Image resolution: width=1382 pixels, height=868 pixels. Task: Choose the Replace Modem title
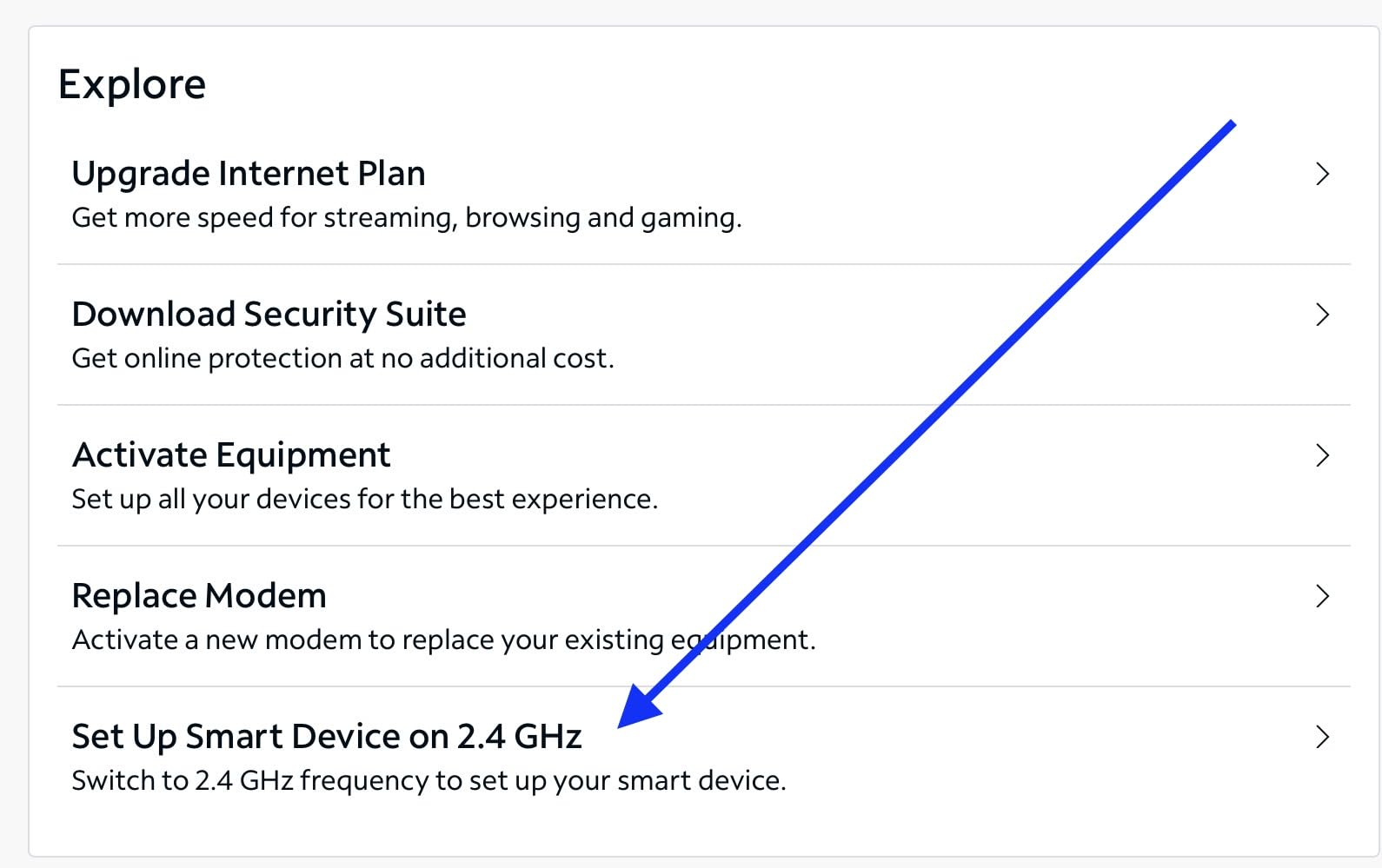point(199,596)
